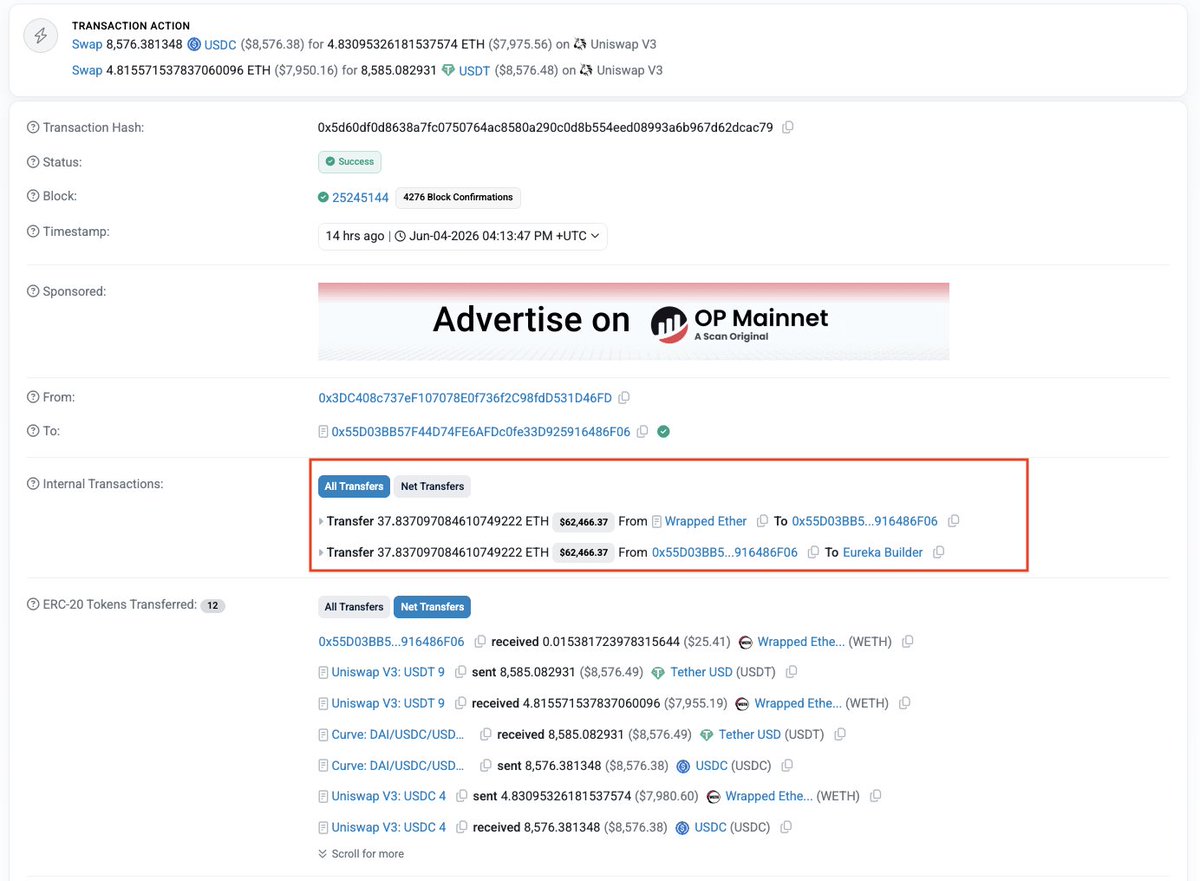The image size is (1200, 881).
Task: Click Swap link in the 8,576.381348 USDC action
Action: click(x=87, y=45)
